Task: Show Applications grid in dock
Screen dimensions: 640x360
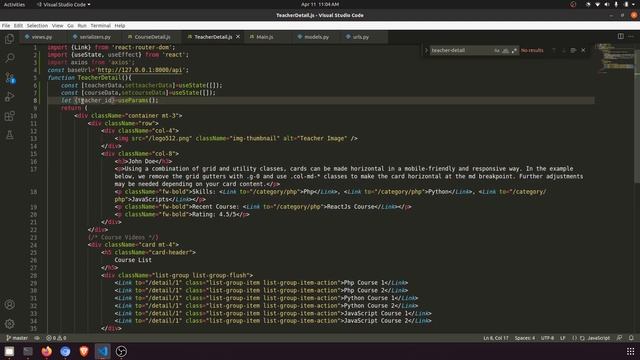Action: click(631, 351)
